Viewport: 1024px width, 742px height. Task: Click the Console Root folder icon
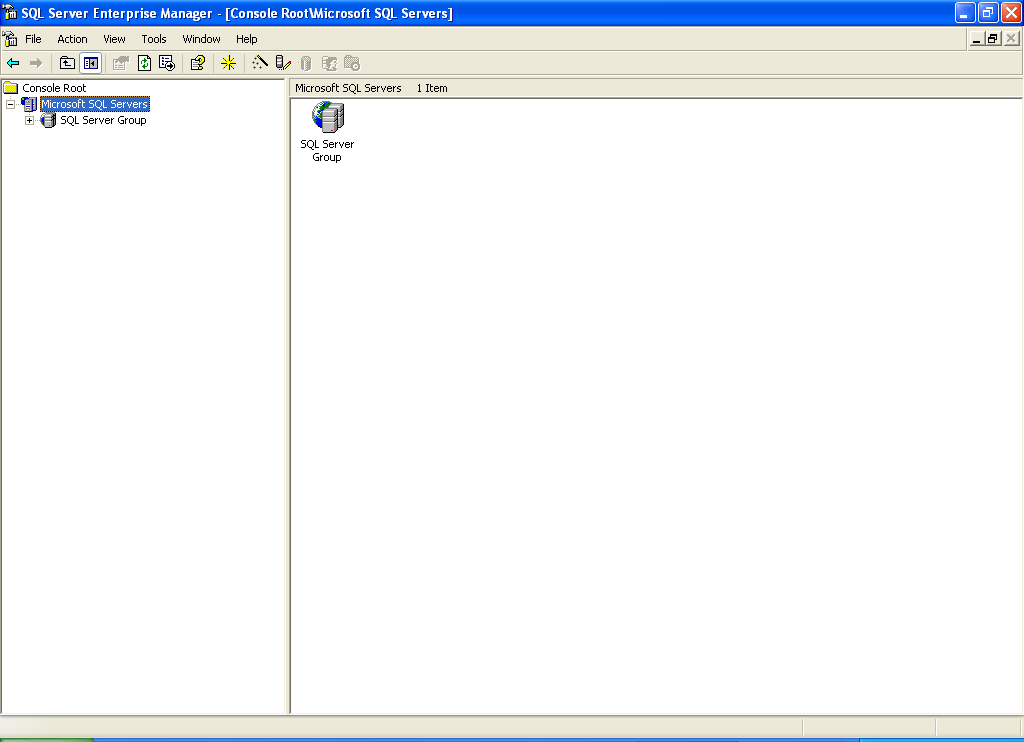point(11,88)
